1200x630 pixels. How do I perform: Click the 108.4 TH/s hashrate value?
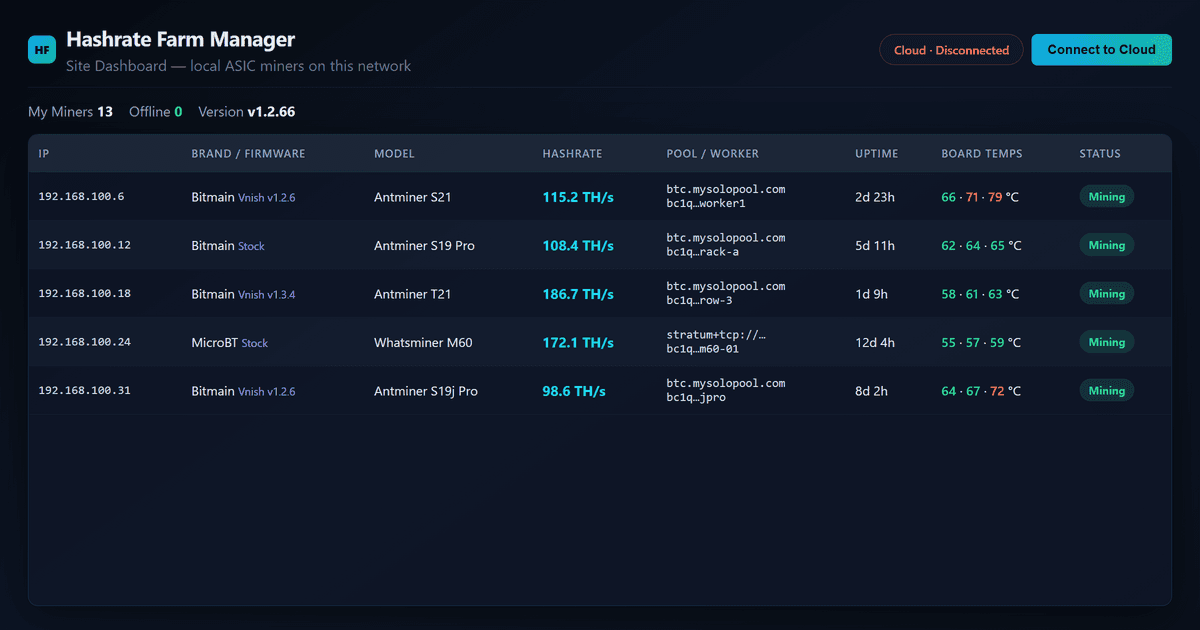tap(578, 245)
